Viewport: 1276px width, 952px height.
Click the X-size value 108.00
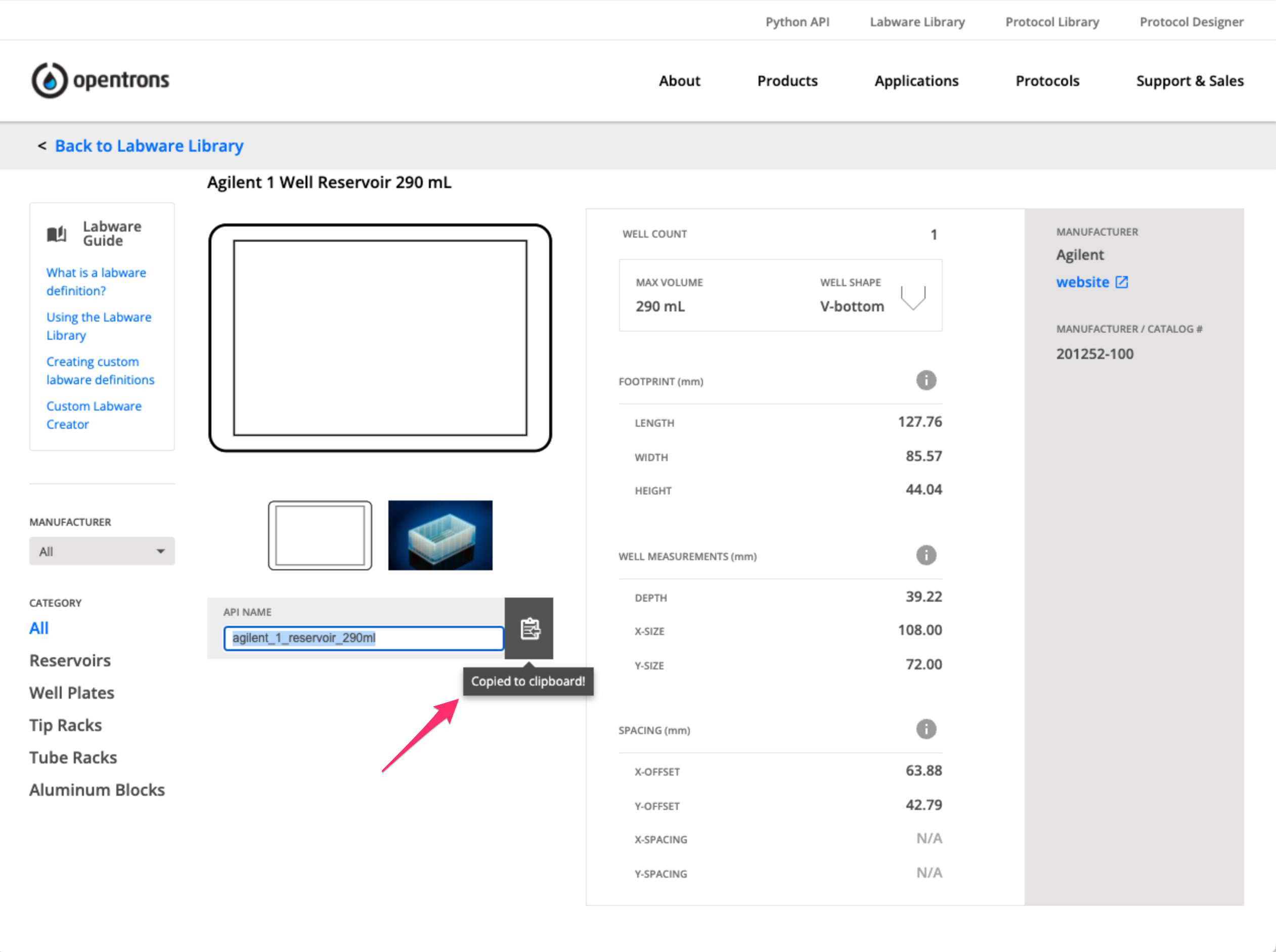(x=920, y=630)
